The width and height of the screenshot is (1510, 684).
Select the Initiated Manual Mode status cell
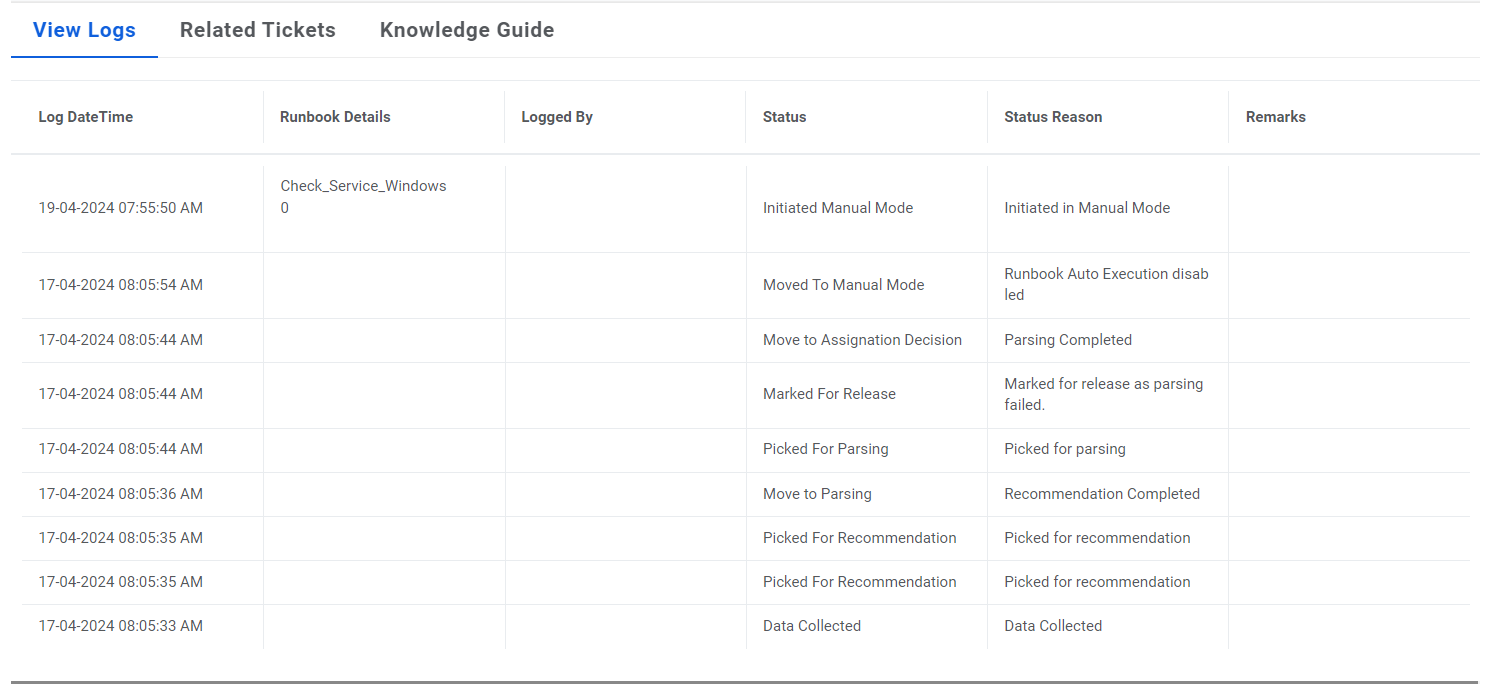point(838,208)
